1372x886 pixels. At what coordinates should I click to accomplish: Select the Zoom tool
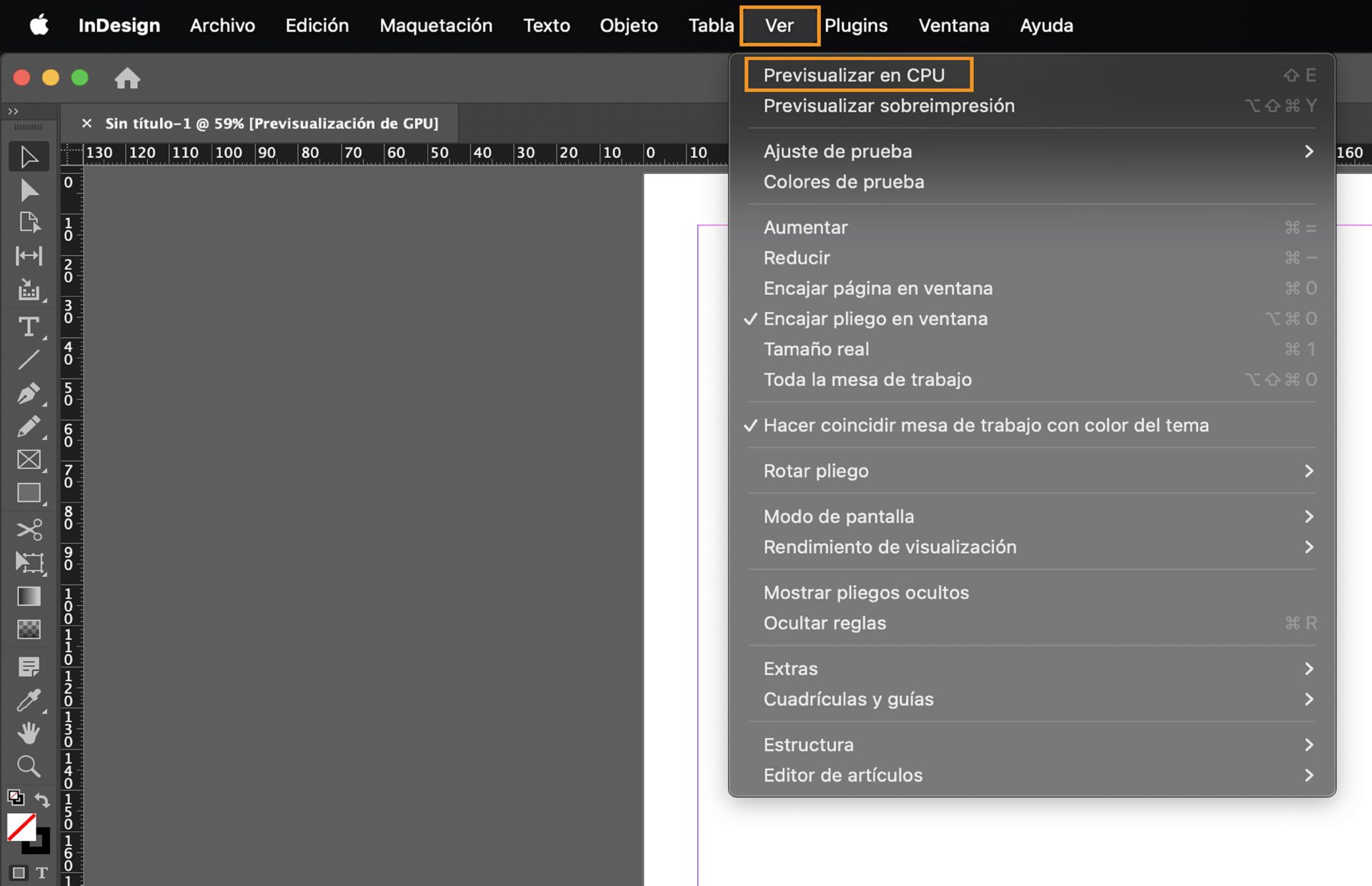click(29, 766)
